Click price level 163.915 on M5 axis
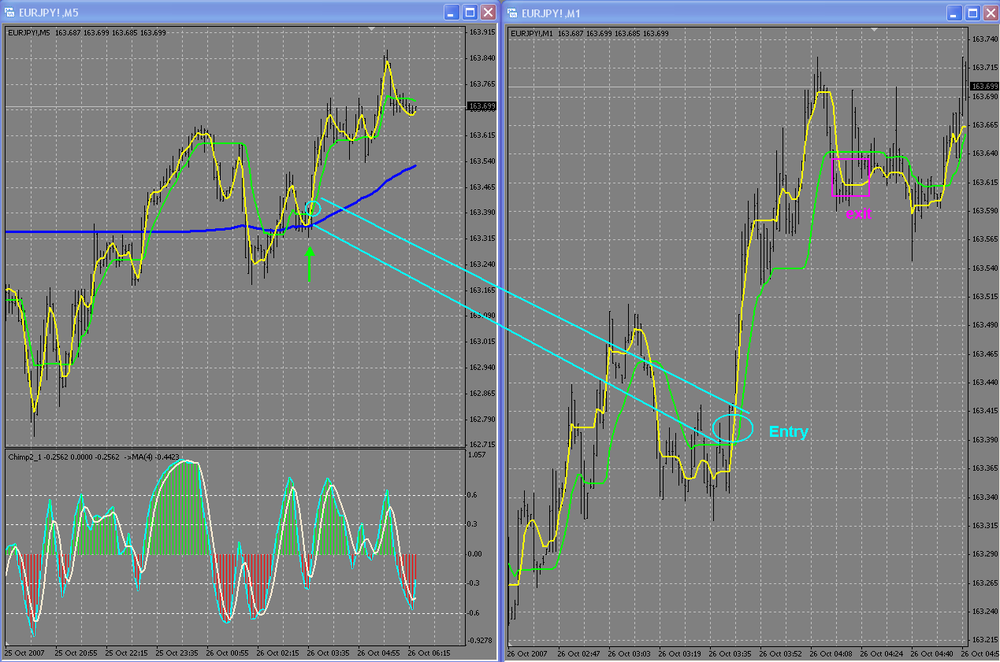Screen dimensions: 1000x662 [x=482, y=32]
